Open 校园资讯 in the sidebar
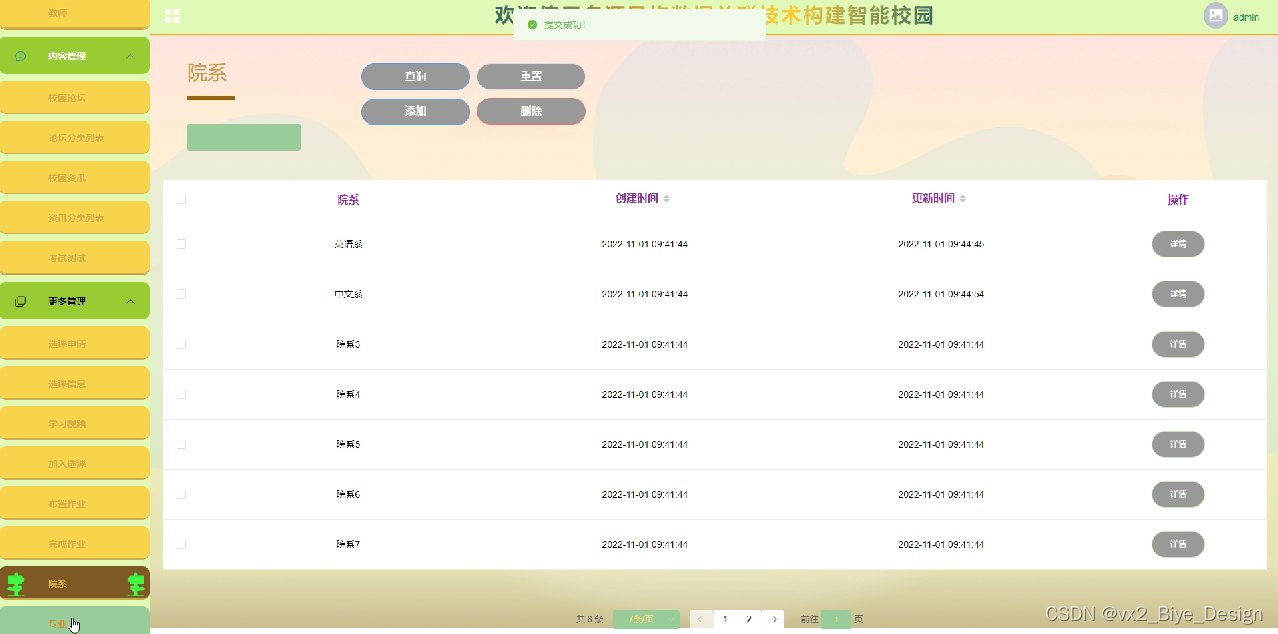The width and height of the screenshot is (1278, 634). (75, 178)
